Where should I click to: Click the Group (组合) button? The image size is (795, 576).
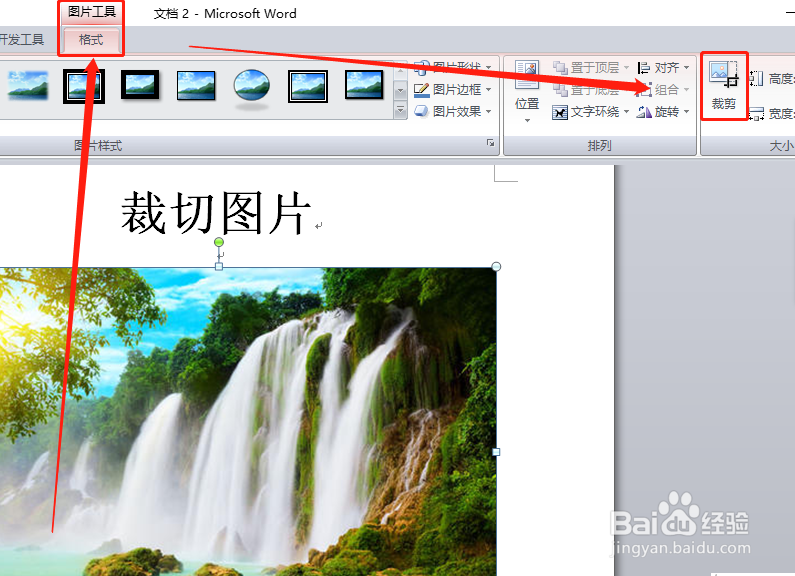point(663,90)
